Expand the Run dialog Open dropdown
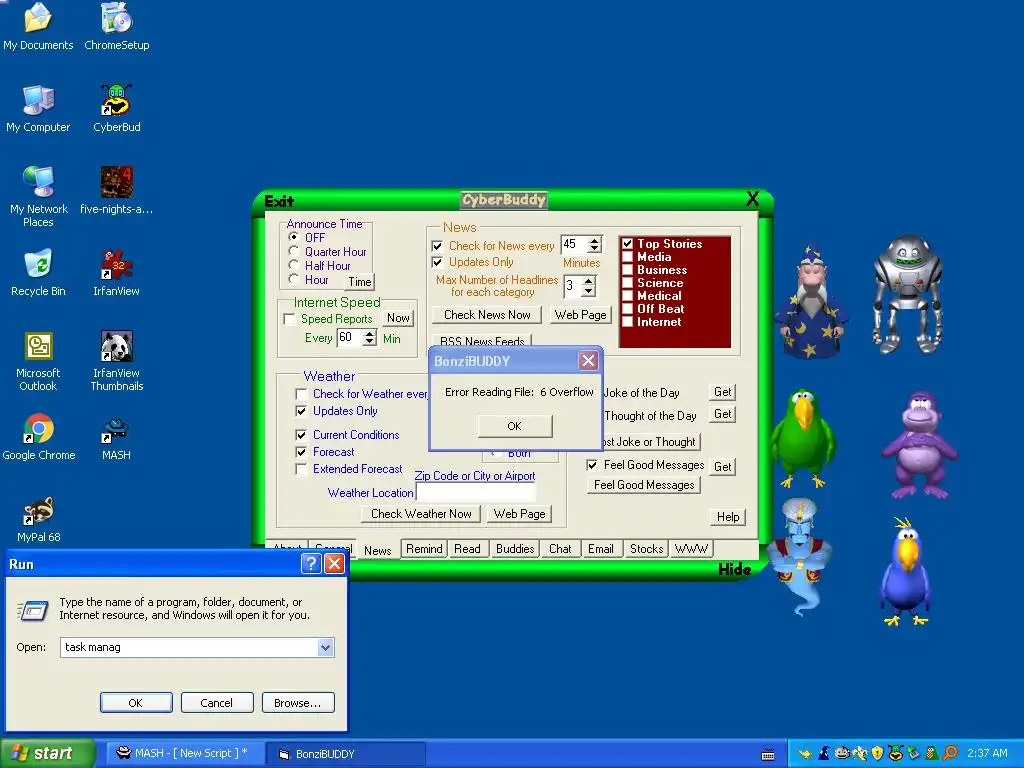 point(325,647)
